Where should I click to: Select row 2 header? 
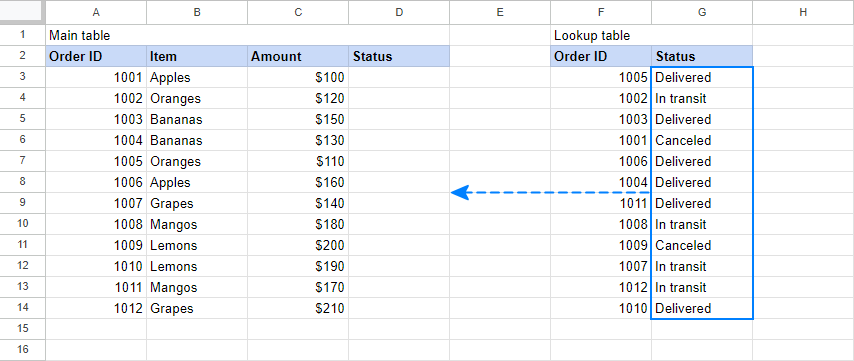pos(22,56)
